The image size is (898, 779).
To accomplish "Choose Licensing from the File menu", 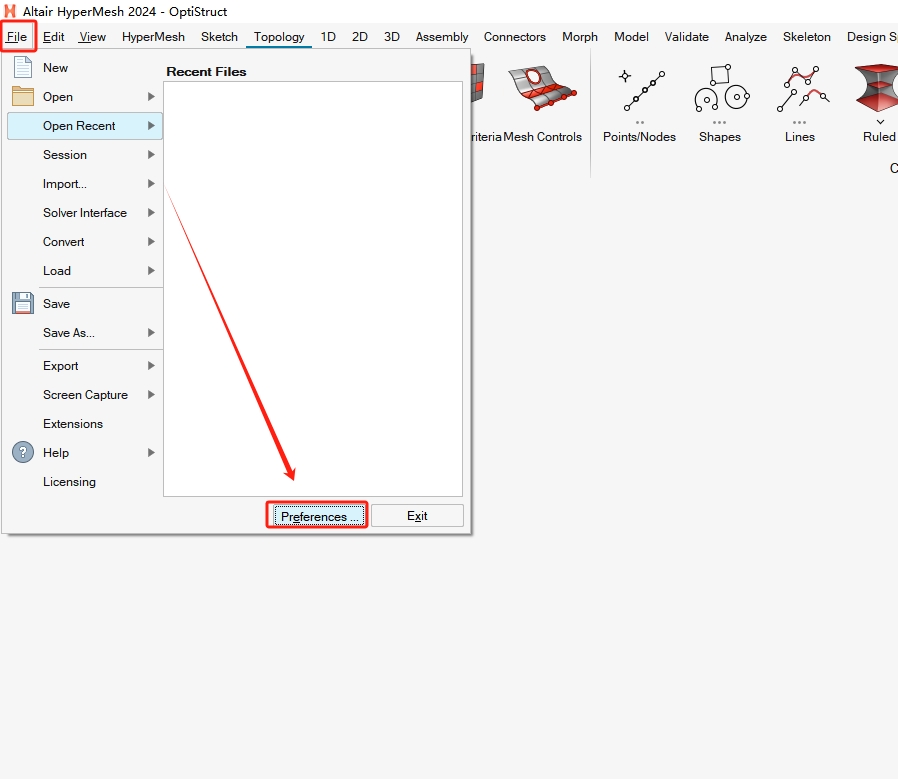I will coord(69,482).
